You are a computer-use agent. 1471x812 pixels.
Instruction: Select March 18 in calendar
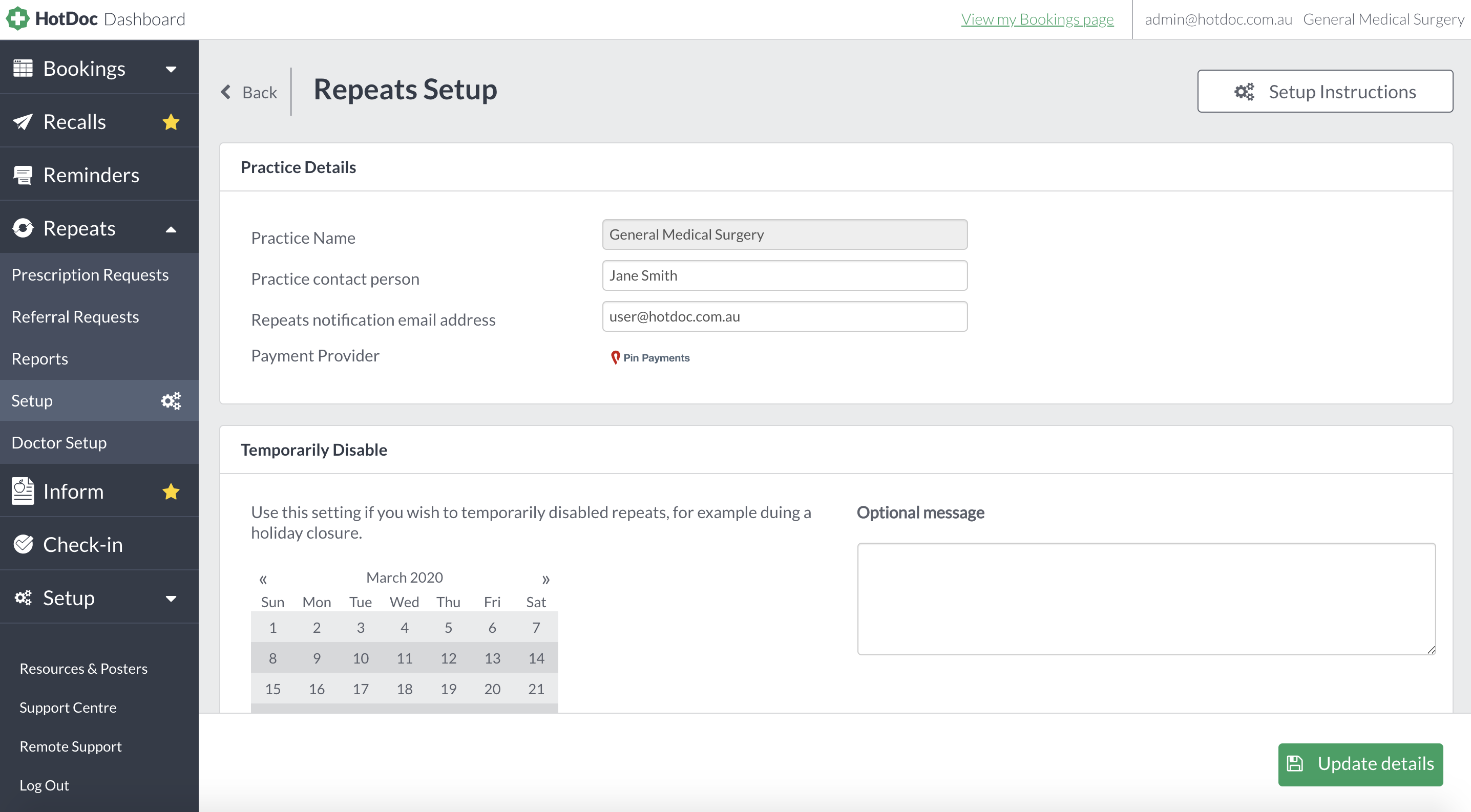tap(404, 689)
